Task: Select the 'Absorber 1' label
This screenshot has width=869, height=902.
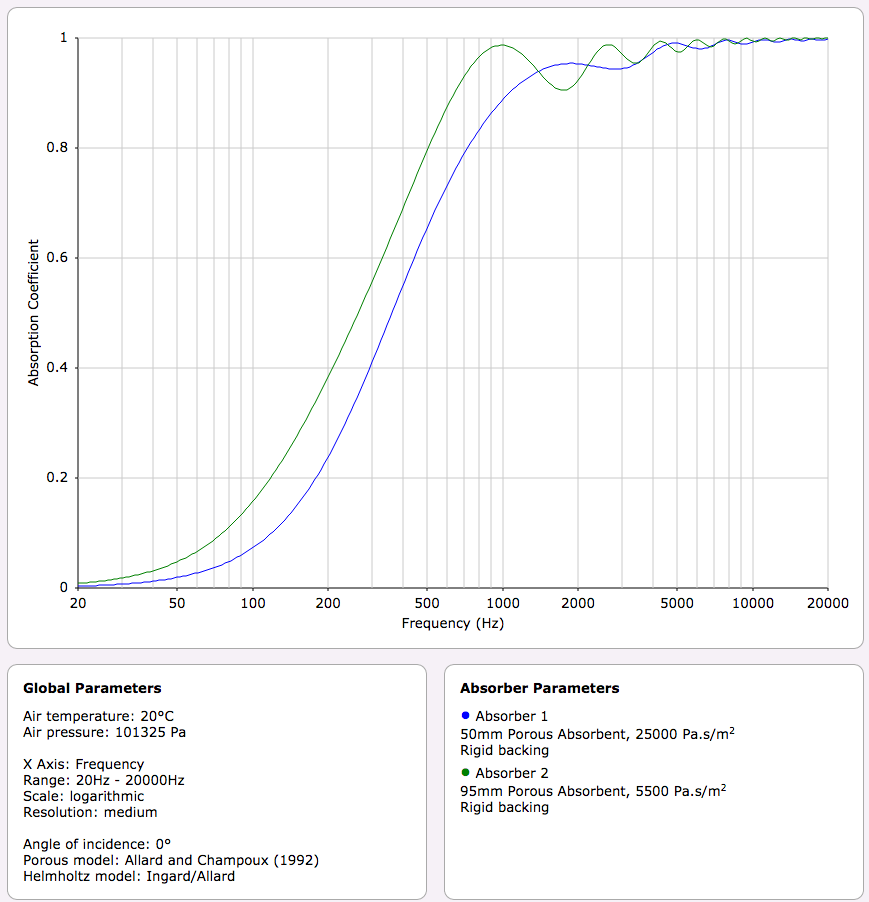Action: [511, 716]
